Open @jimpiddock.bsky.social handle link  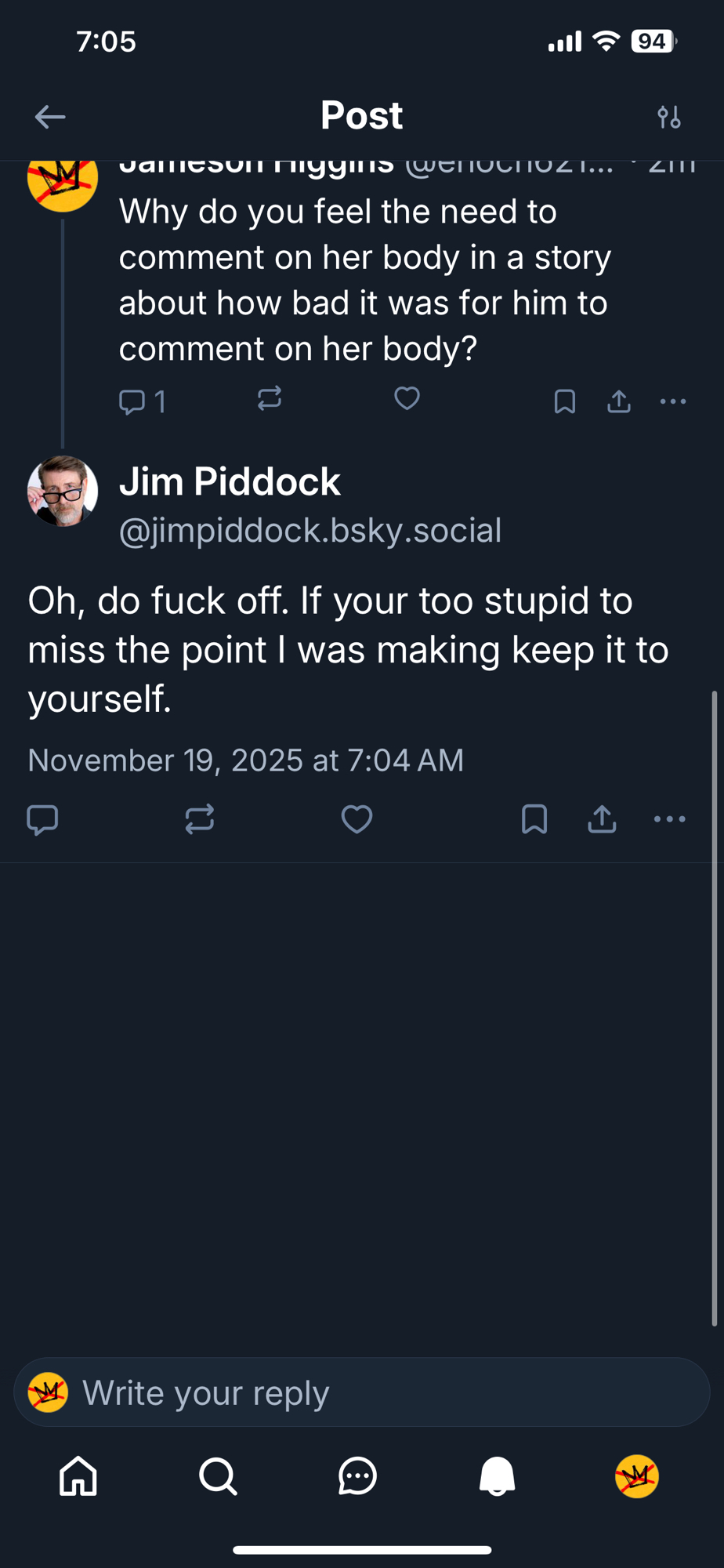coord(310,531)
